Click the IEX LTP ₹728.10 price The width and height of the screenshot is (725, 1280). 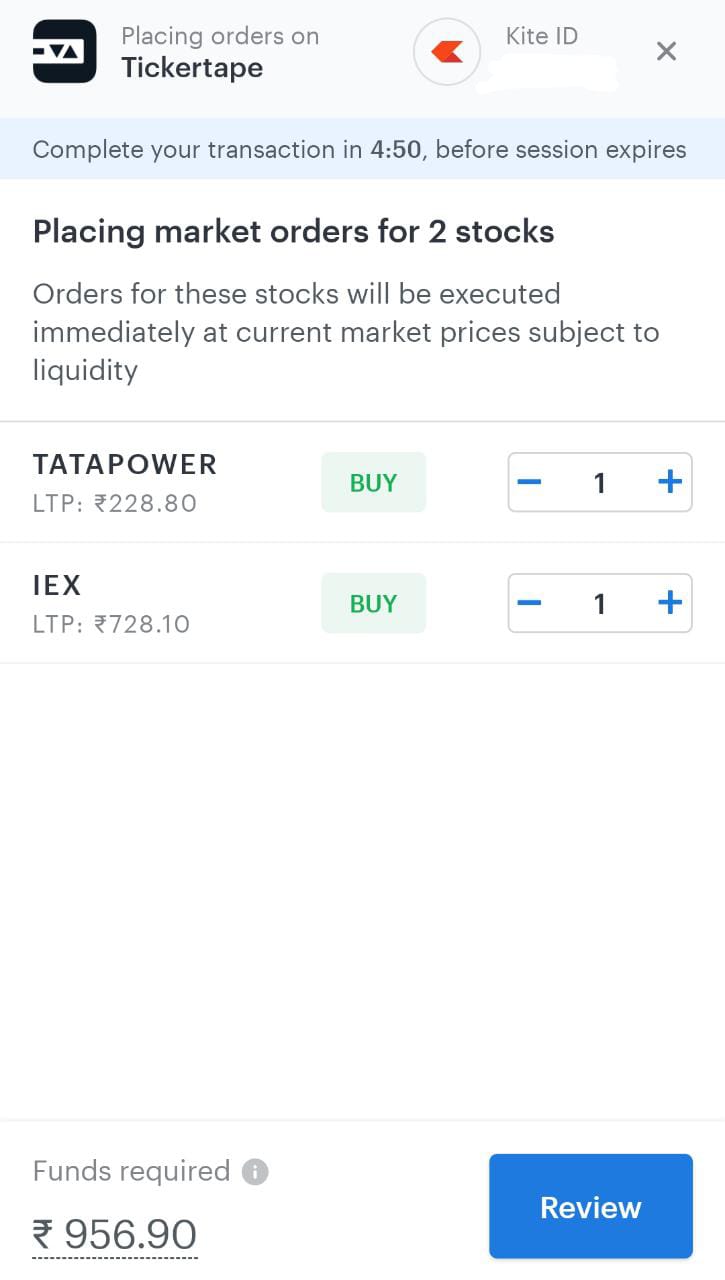(111, 624)
